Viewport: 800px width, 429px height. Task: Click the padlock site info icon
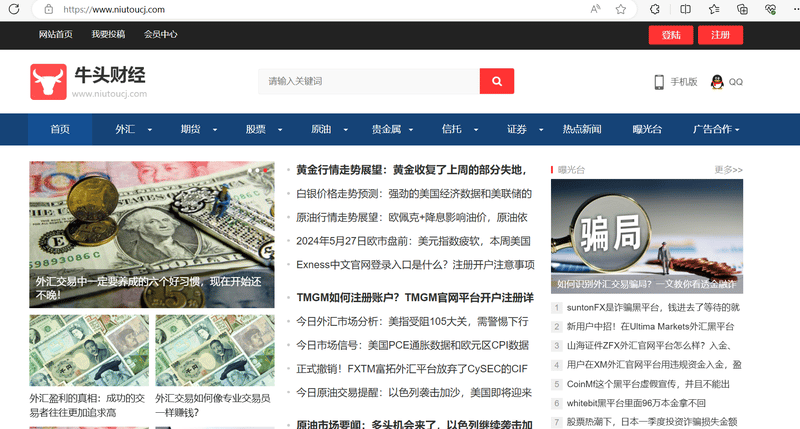pos(48,9)
